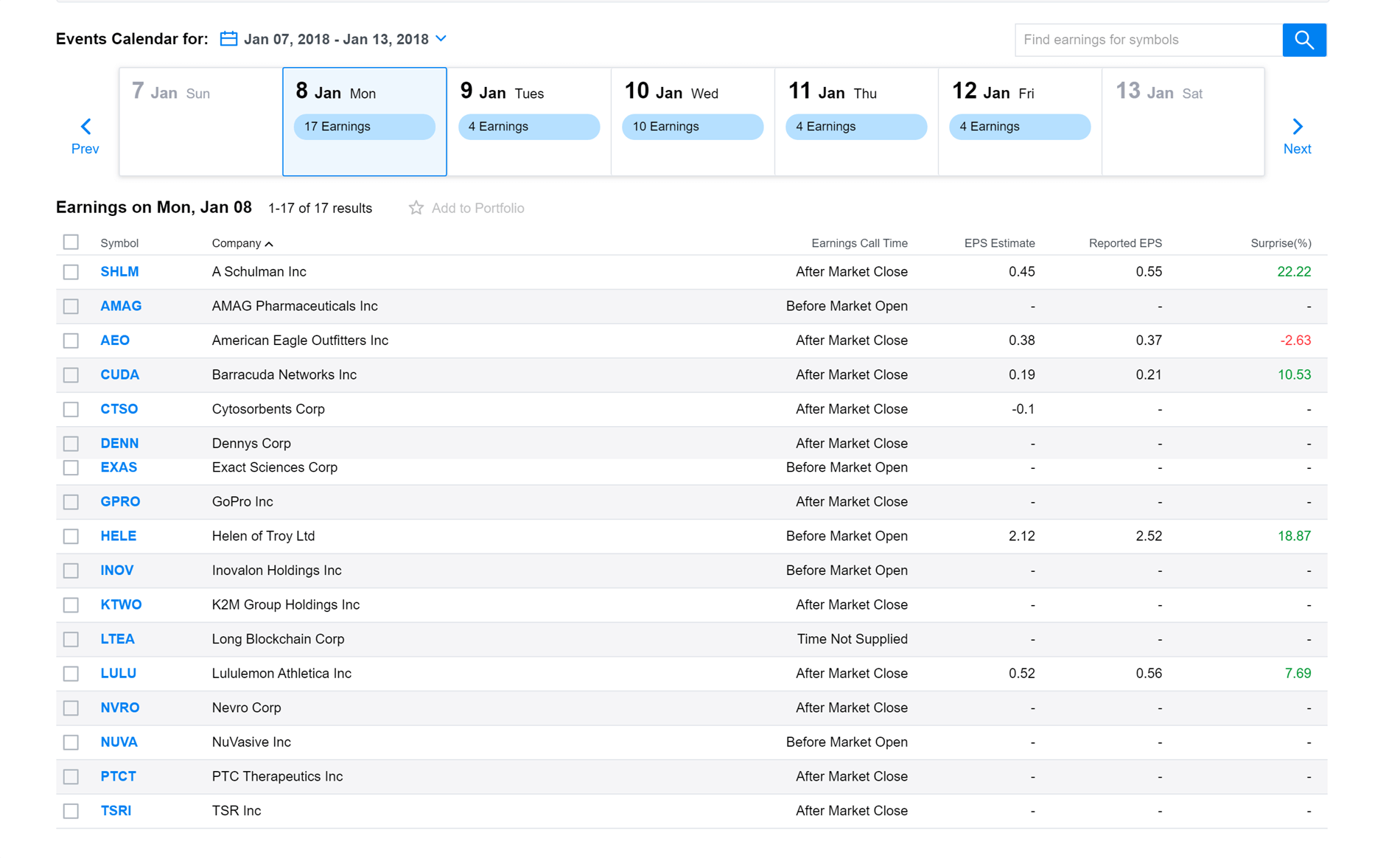Image resolution: width=1400 pixels, height=858 pixels.
Task: Select the 8 Jan Mon day tab
Action: 365,122
